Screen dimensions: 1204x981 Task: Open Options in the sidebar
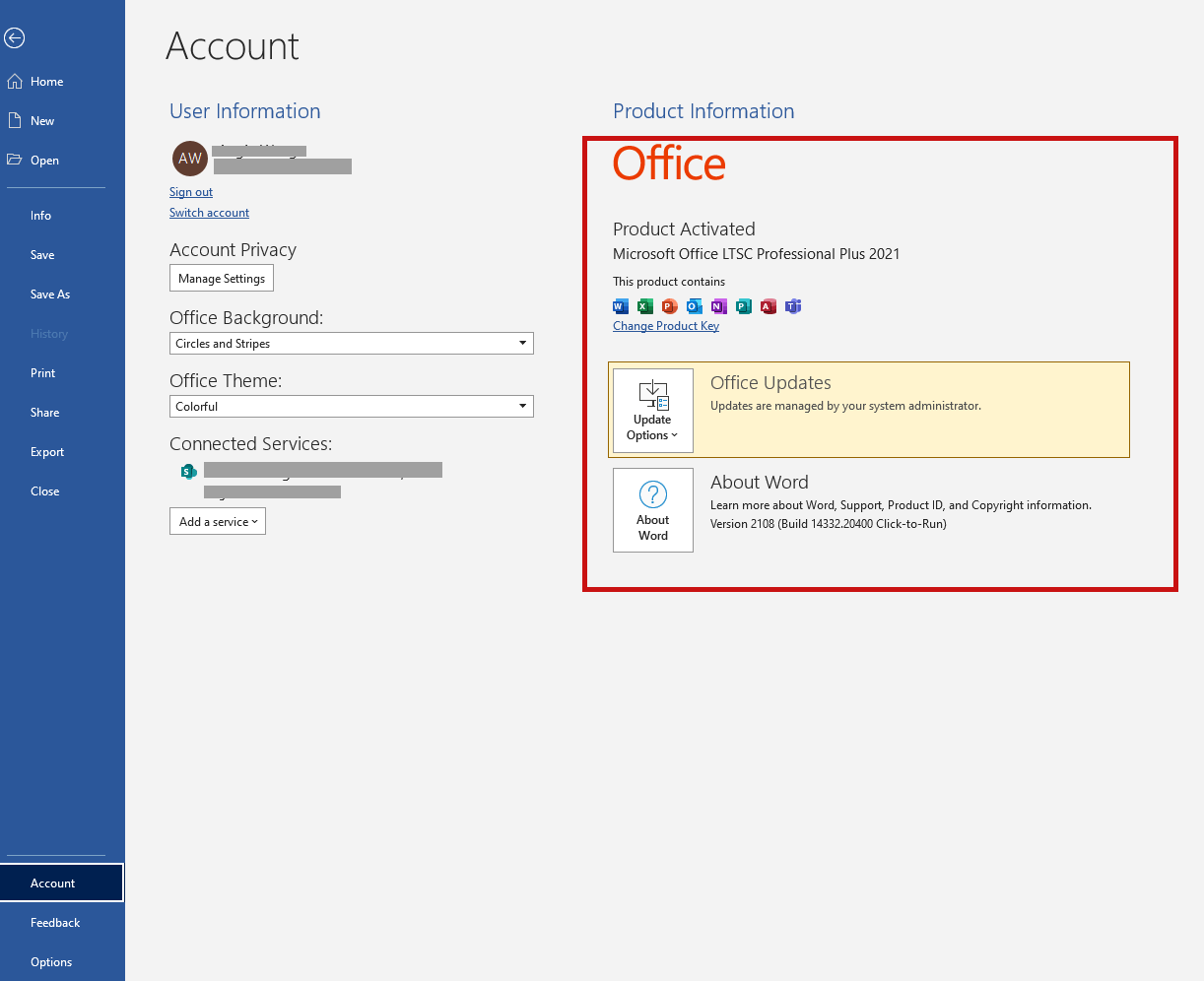(51, 962)
